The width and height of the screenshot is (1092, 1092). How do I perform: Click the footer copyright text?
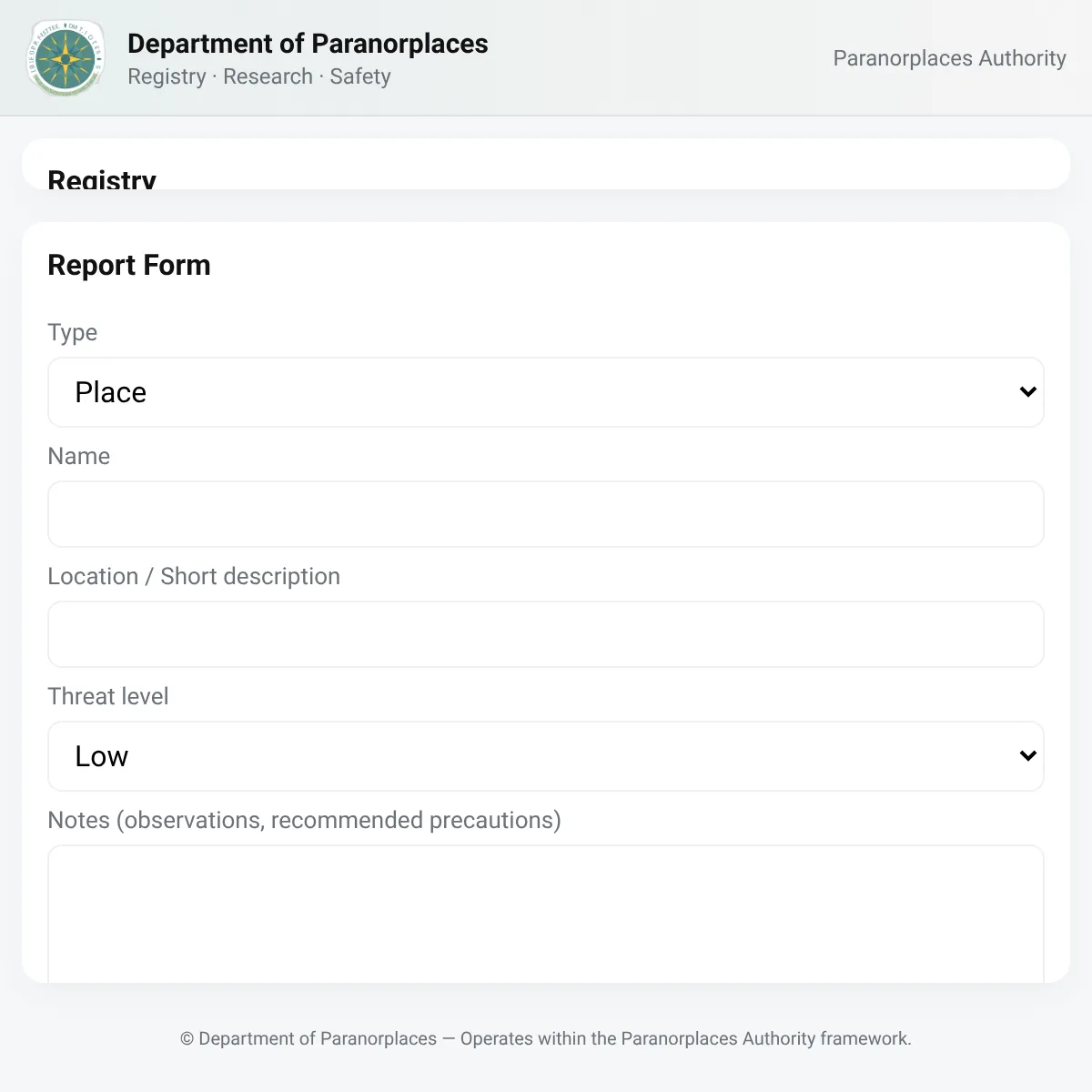[546, 1038]
